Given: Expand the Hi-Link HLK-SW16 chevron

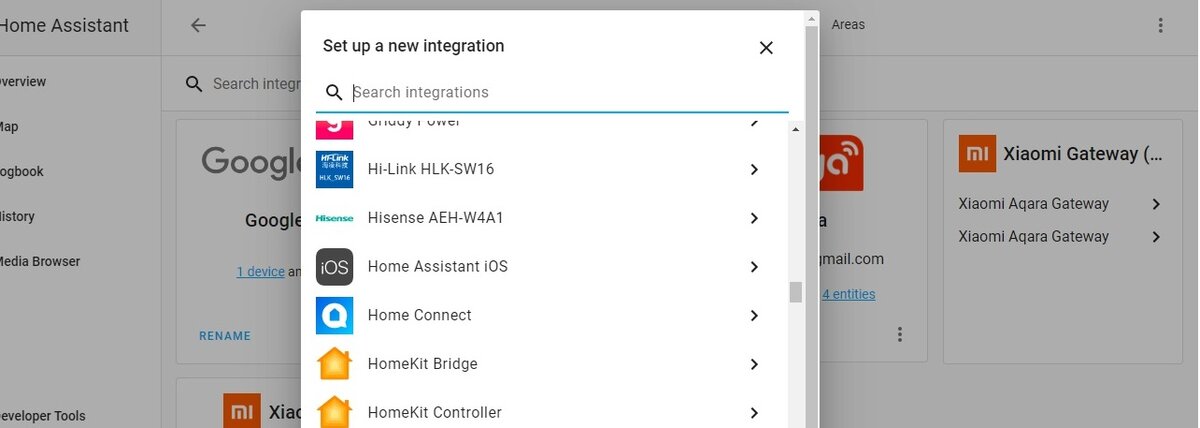Looking at the screenshot, I should pos(754,170).
